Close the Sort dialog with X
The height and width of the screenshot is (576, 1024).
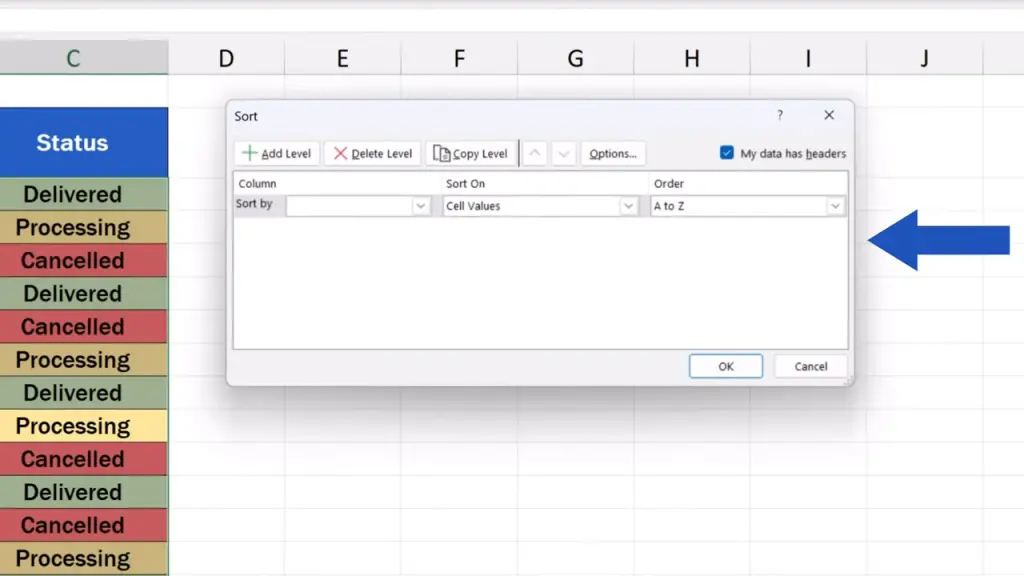click(829, 116)
